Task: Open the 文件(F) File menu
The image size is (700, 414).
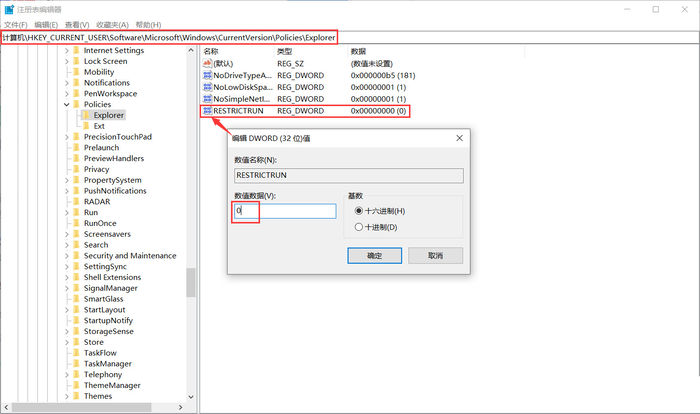Action: (16, 25)
